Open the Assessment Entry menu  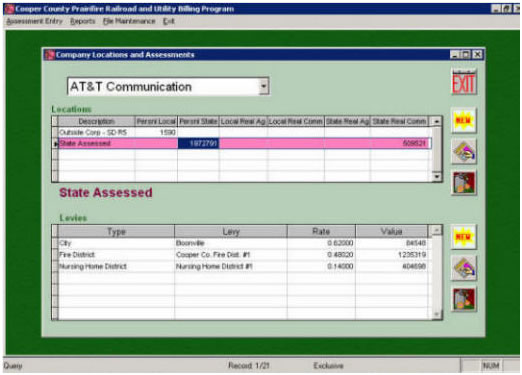34,21
